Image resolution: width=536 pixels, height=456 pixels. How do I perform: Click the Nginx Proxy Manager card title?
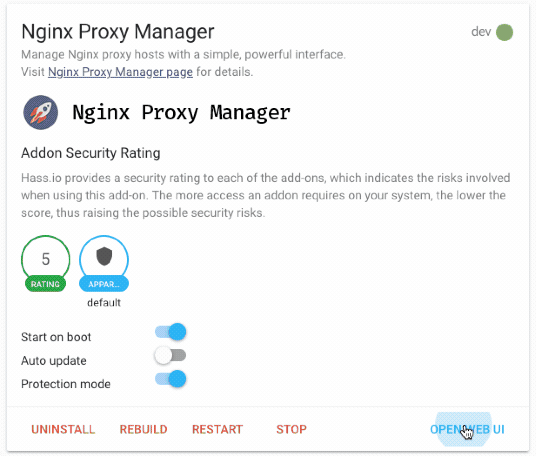click(x=118, y=32)
